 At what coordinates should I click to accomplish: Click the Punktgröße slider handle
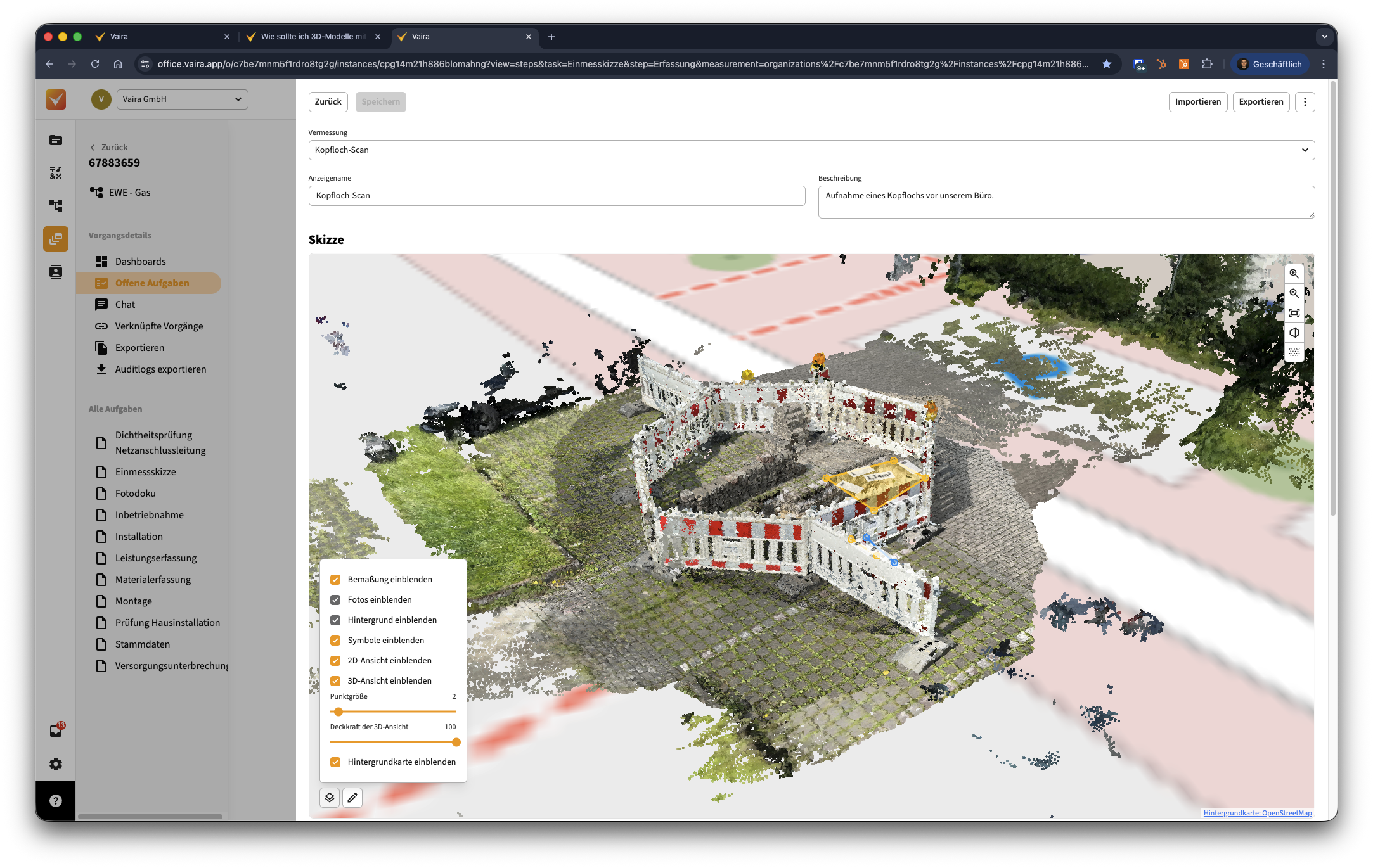(338, 712)
